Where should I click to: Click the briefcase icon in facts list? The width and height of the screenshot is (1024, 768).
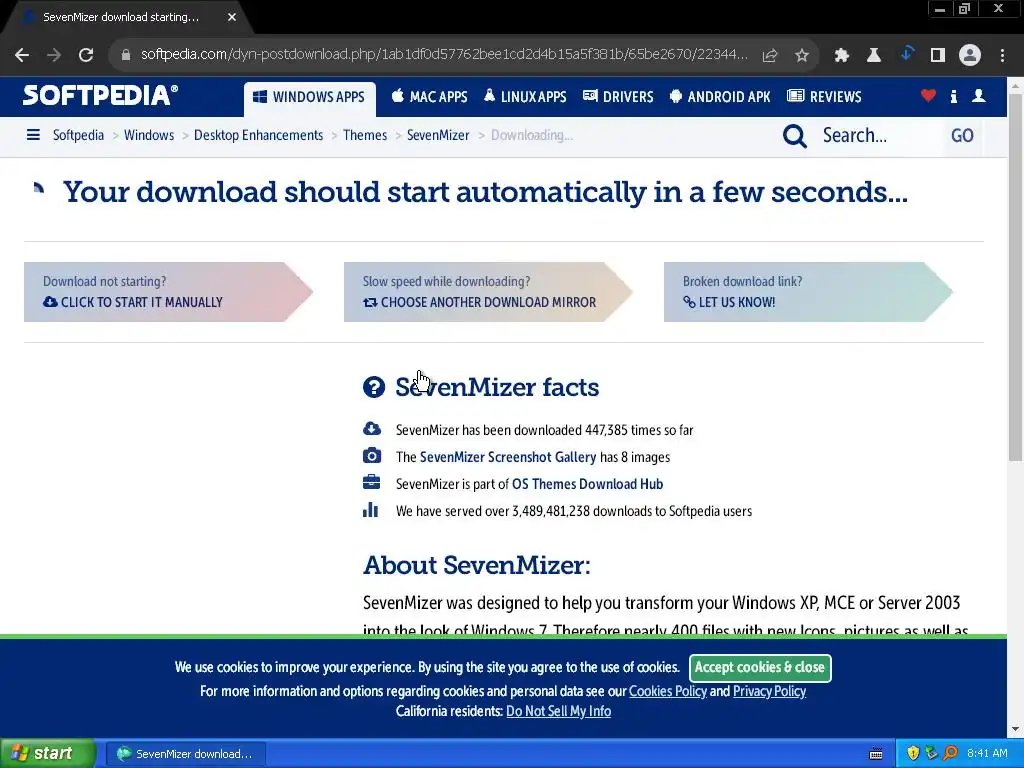point(371,483)
